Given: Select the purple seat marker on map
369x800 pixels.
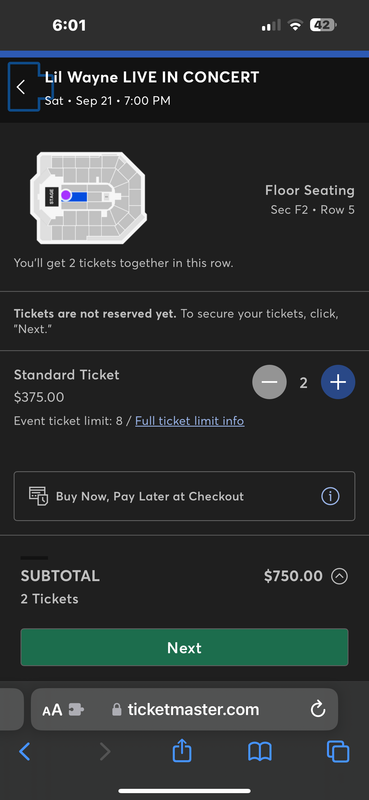Looking at the screenshot, I should (x=66, y=195).
